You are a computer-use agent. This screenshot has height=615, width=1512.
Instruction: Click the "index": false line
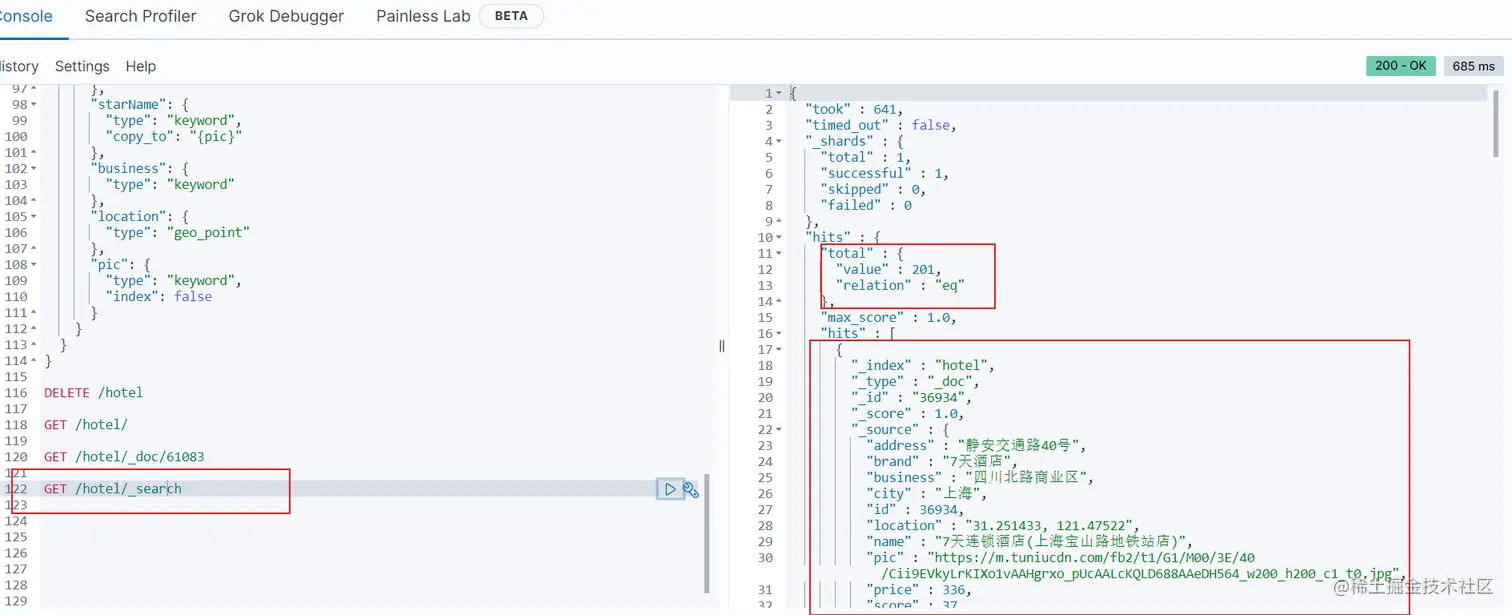pos(159,296)
